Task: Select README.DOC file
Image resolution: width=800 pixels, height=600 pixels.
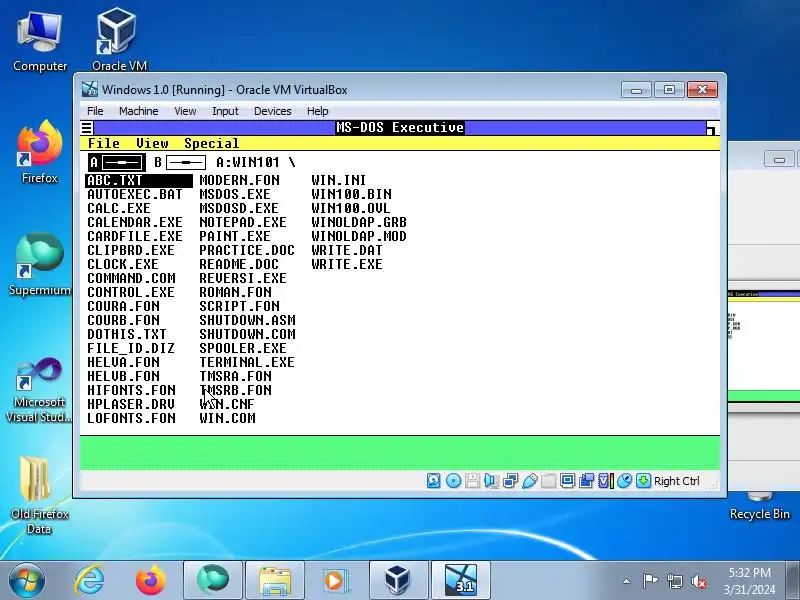Action: pos(239,264)
